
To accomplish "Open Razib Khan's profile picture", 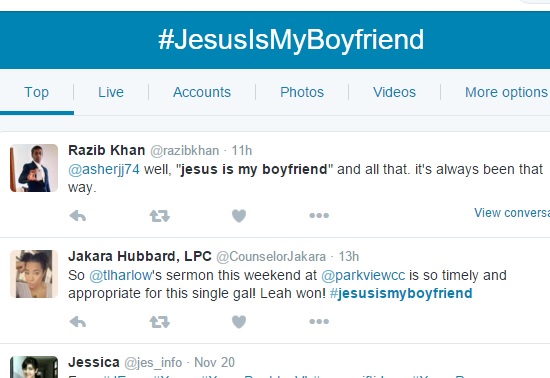I will coord(34,168).
